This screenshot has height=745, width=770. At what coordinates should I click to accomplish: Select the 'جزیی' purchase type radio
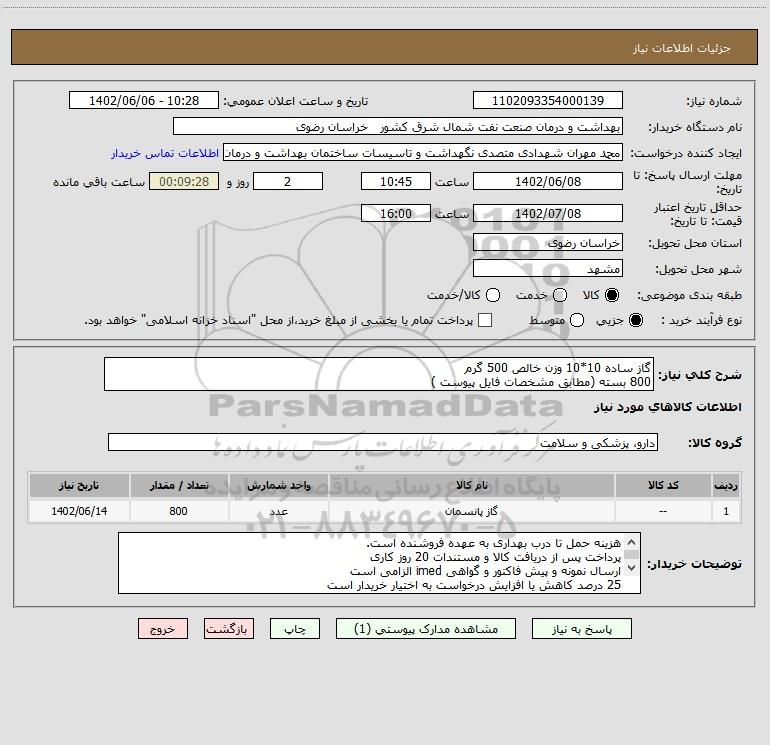tap(636, 320)
